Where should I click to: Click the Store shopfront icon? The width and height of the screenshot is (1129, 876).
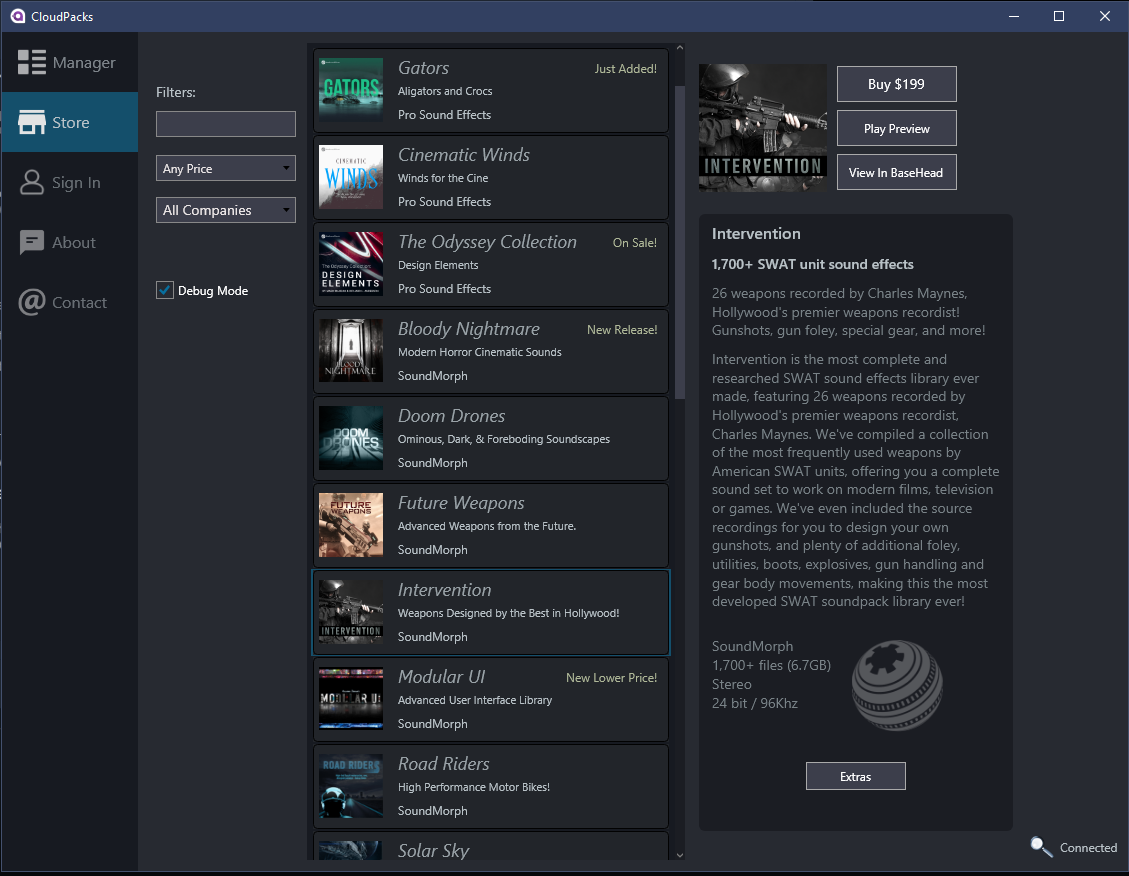click(x=32, y=122)
